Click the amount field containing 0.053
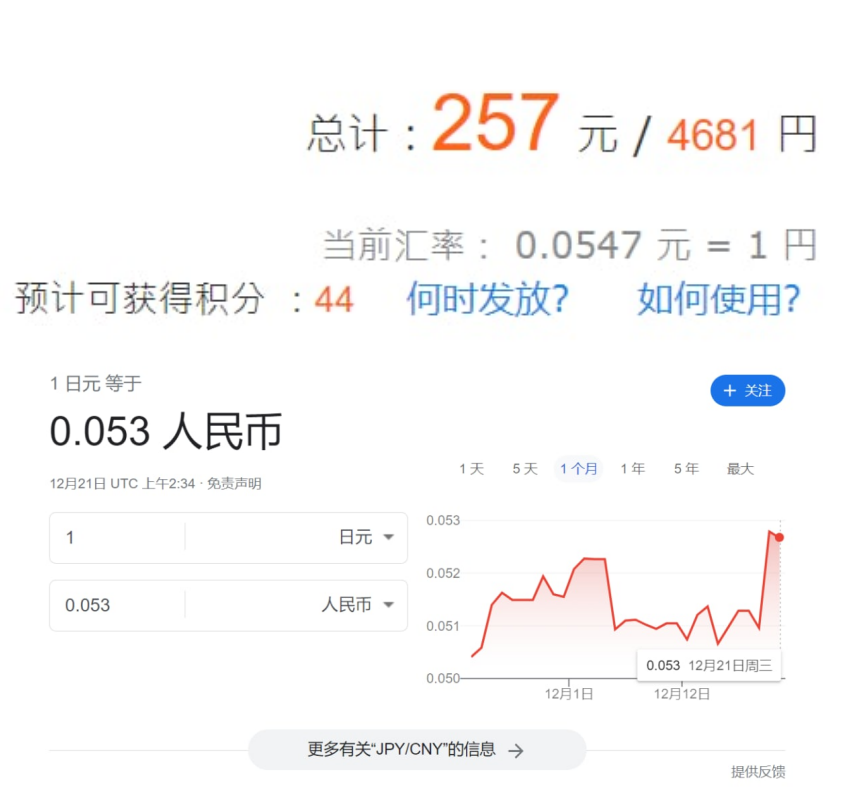The width and height of the screenshot is (854, 805). point(118,605)
